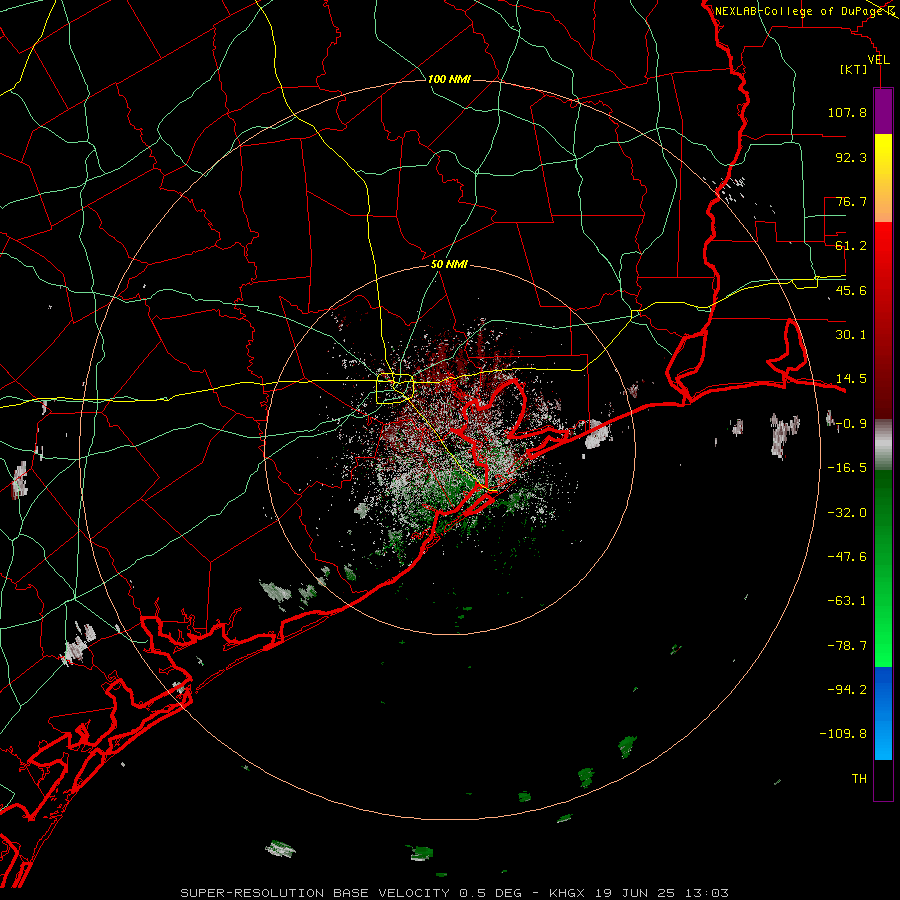Viewport: 900px width, 900px height.
Task: Click the 92.3 velocity scale value
Action: [851, 157]
